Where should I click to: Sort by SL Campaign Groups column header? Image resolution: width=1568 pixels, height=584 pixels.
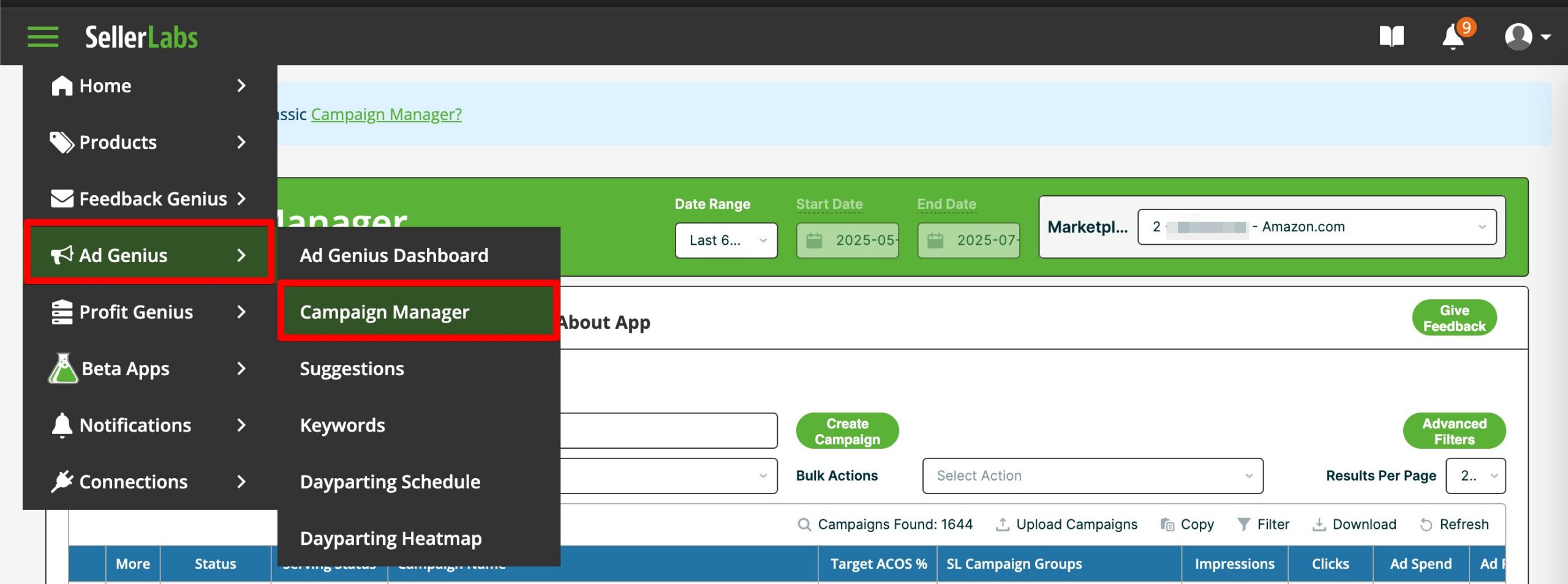pyautogui.click(x=1059, y=564)
